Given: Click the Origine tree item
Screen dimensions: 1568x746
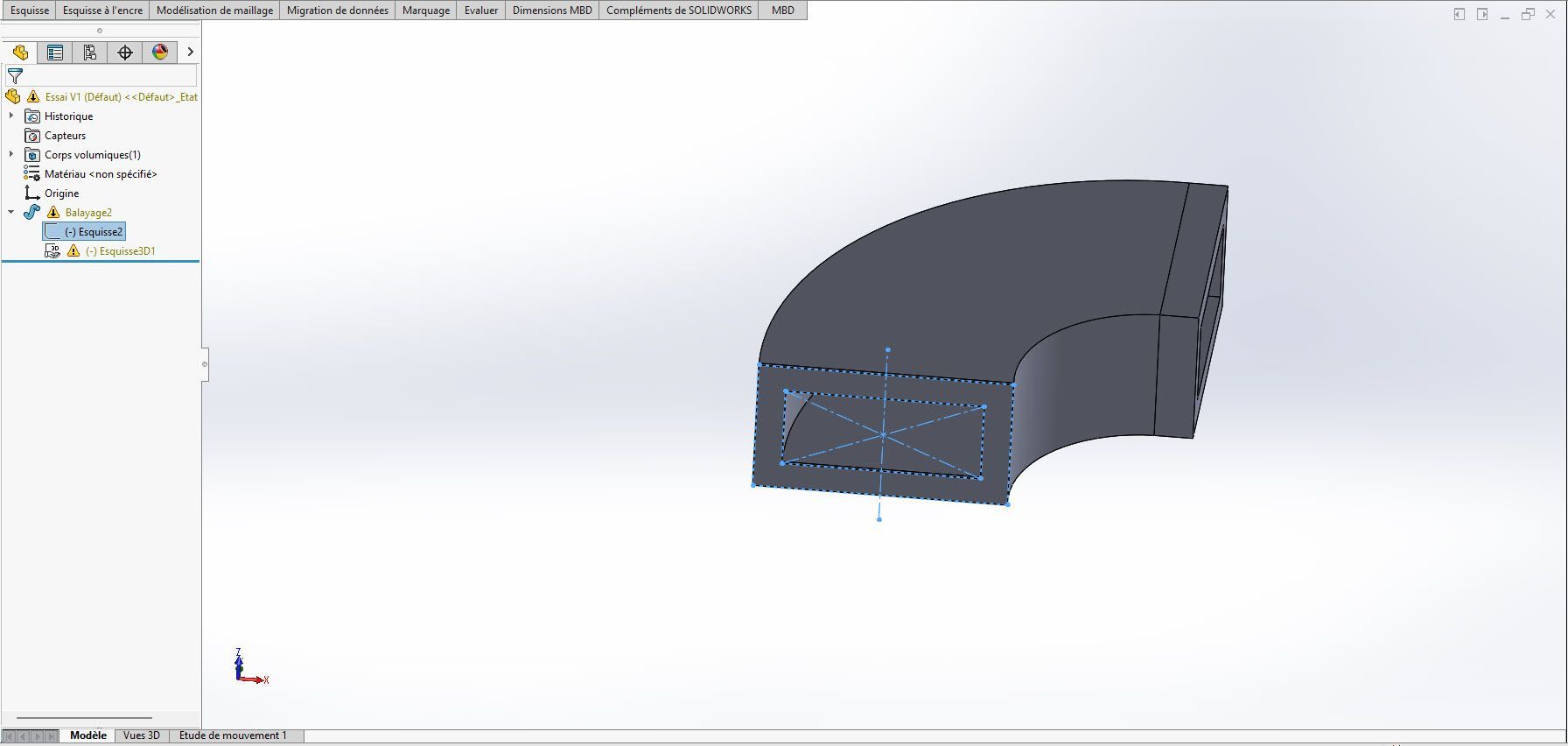Looking at the screenshot, I should 62,194.
